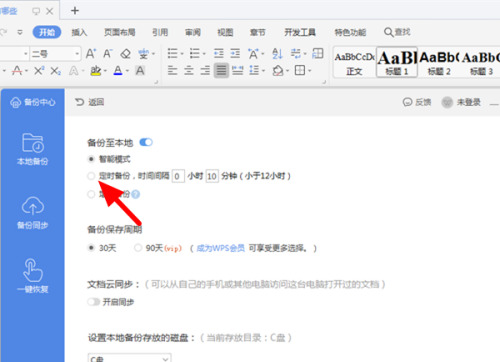Click the Chinese layout icon

click(253, 53)
